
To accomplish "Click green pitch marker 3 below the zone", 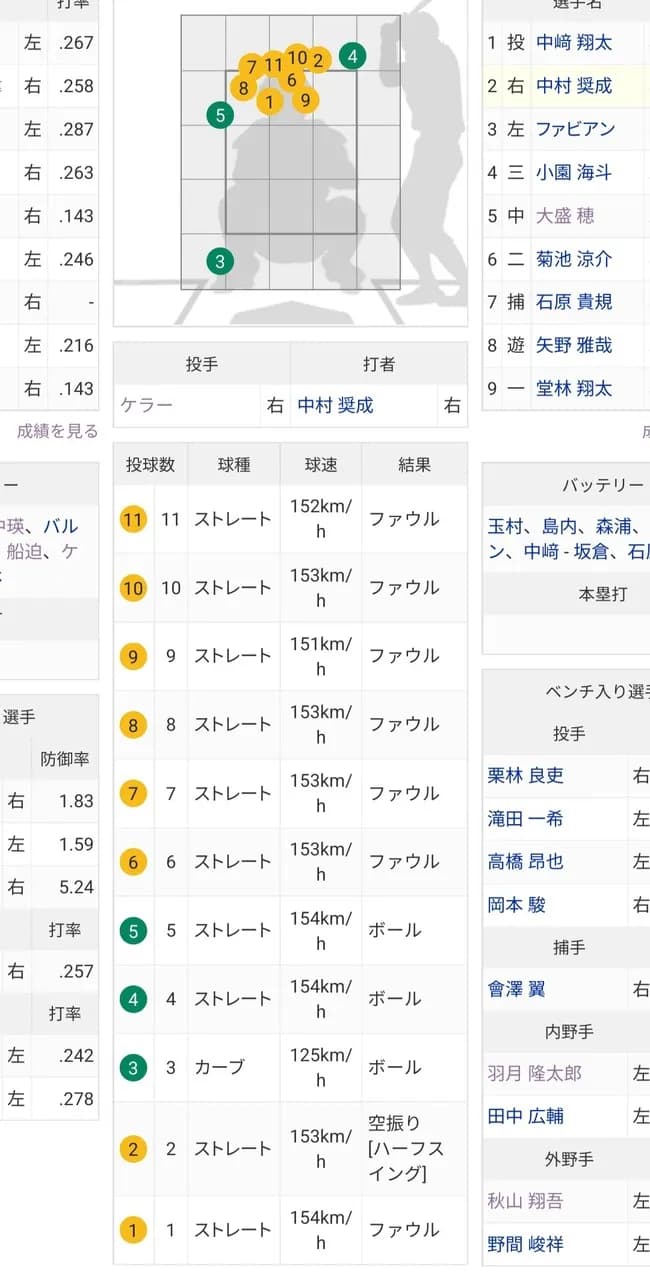I will [220, 261].
